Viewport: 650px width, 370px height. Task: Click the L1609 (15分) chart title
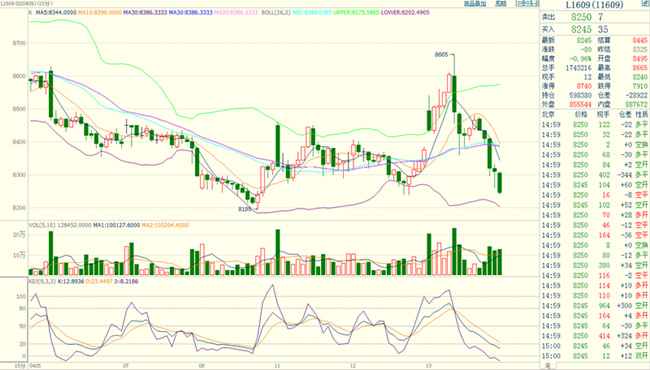(27, 3)
